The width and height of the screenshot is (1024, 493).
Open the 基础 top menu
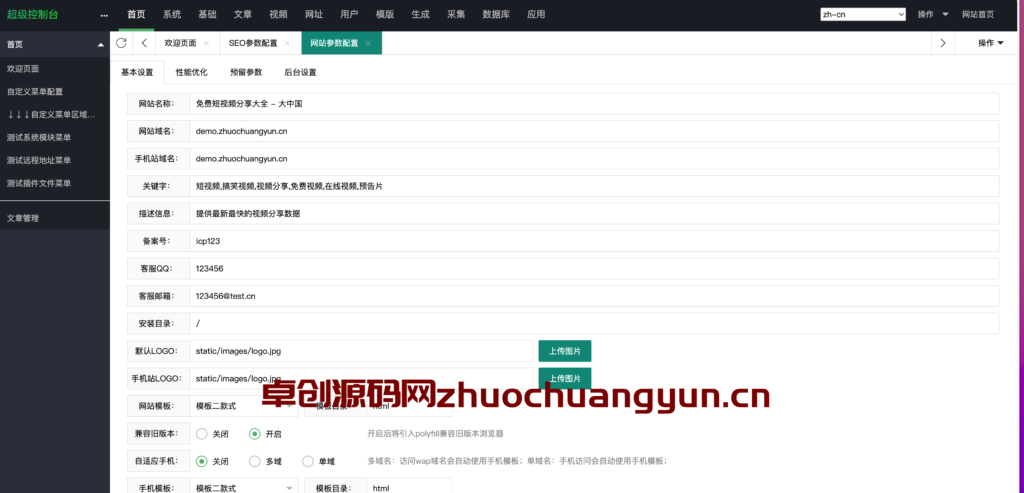pos(207,14)
